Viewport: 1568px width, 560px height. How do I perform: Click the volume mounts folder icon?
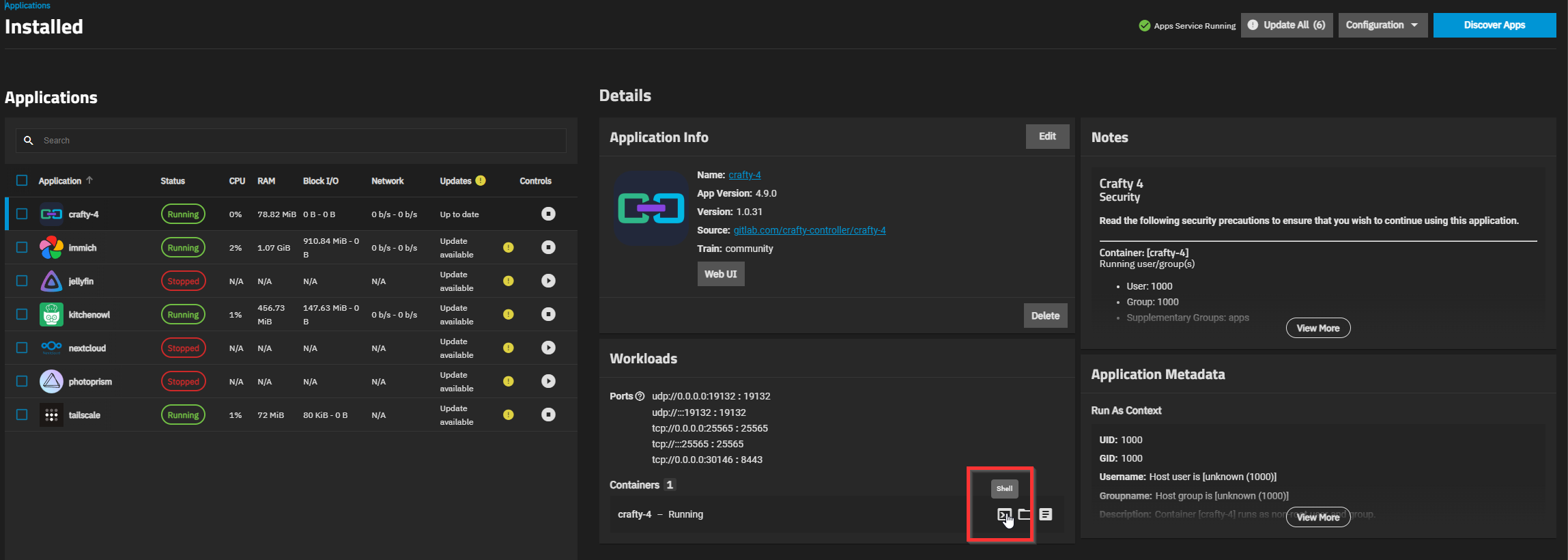pyautogui.click(x=1025, y=514)
